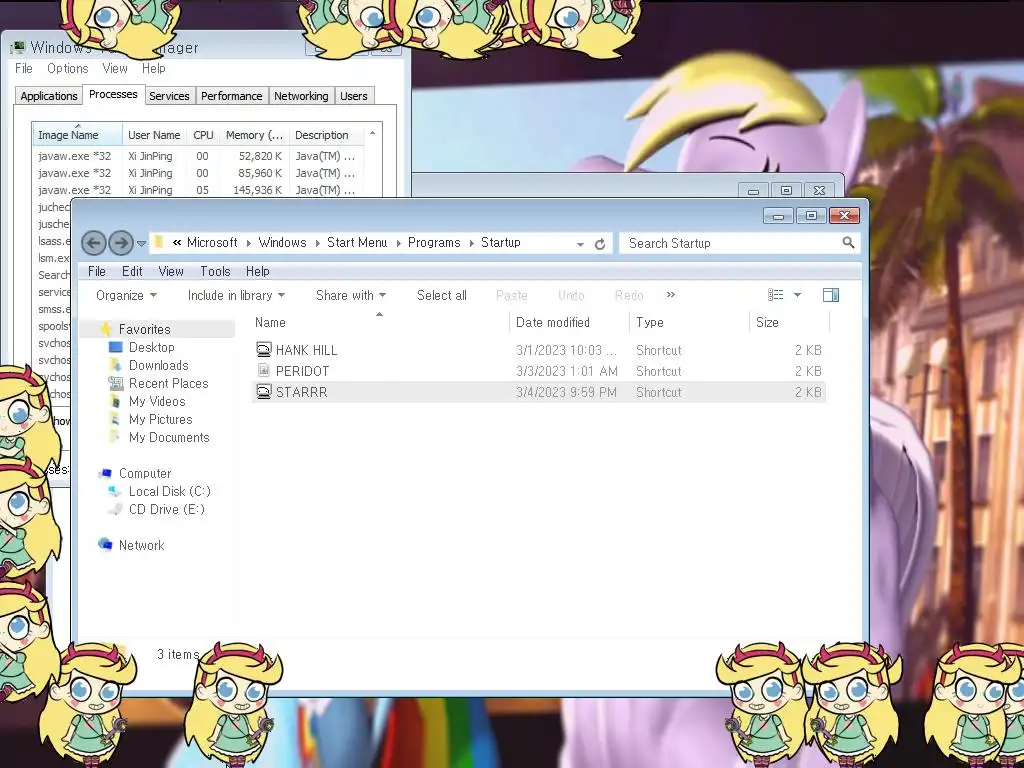The height and width of the screenshot is (768, 1024).
Task: Select the HANK HILL shortcut
Action: (x=539, y=350)
